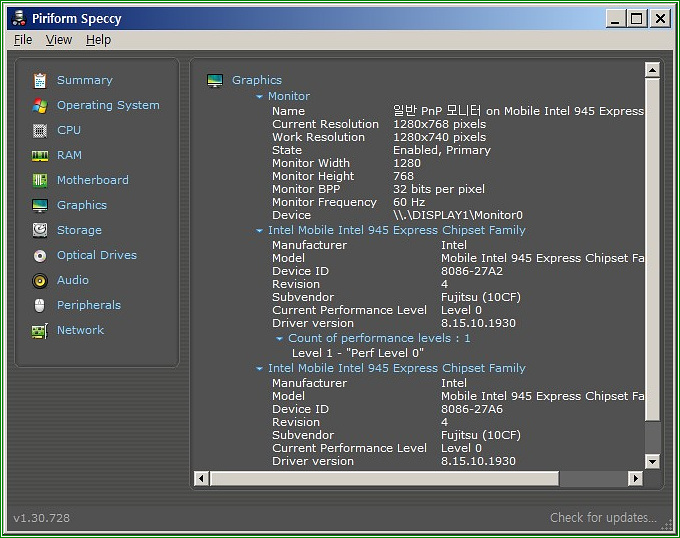Click the vertical scrollbar up arrow
This screenshot has width=680, height=538.
[652, 70]
